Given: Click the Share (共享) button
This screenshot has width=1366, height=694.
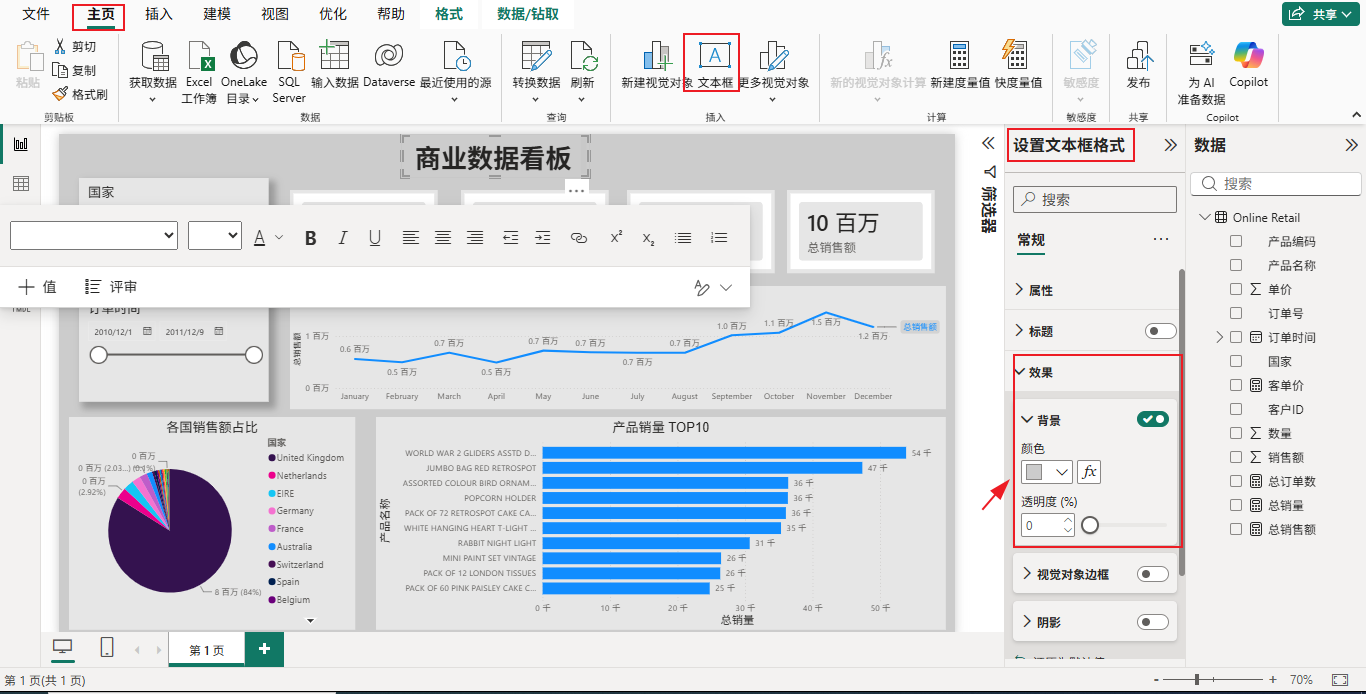Looking at the screenshot, I should tap(1320, 14).
